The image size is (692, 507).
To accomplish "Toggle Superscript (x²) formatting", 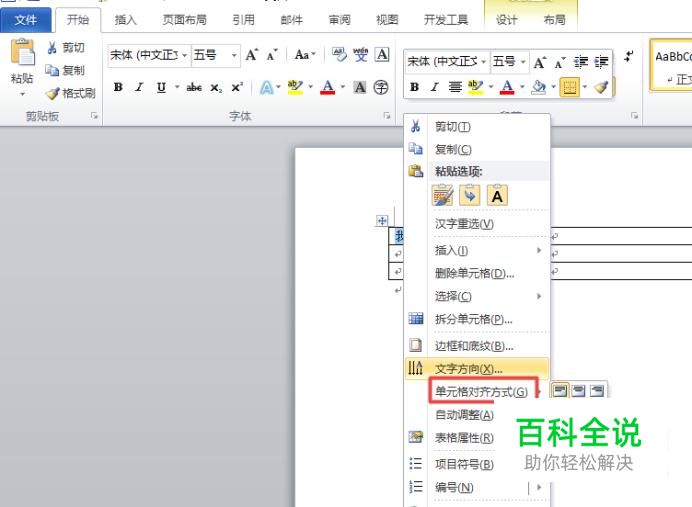I will [237, 87].
